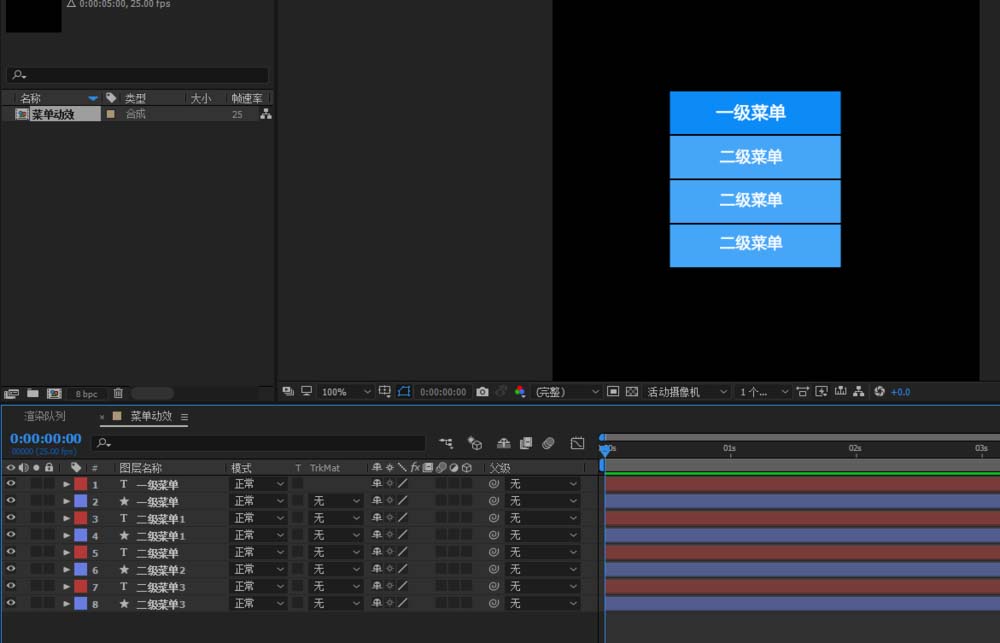
Task: Open composition mini-flowchart icon in timeline
Action: click(x=446, y=443)
